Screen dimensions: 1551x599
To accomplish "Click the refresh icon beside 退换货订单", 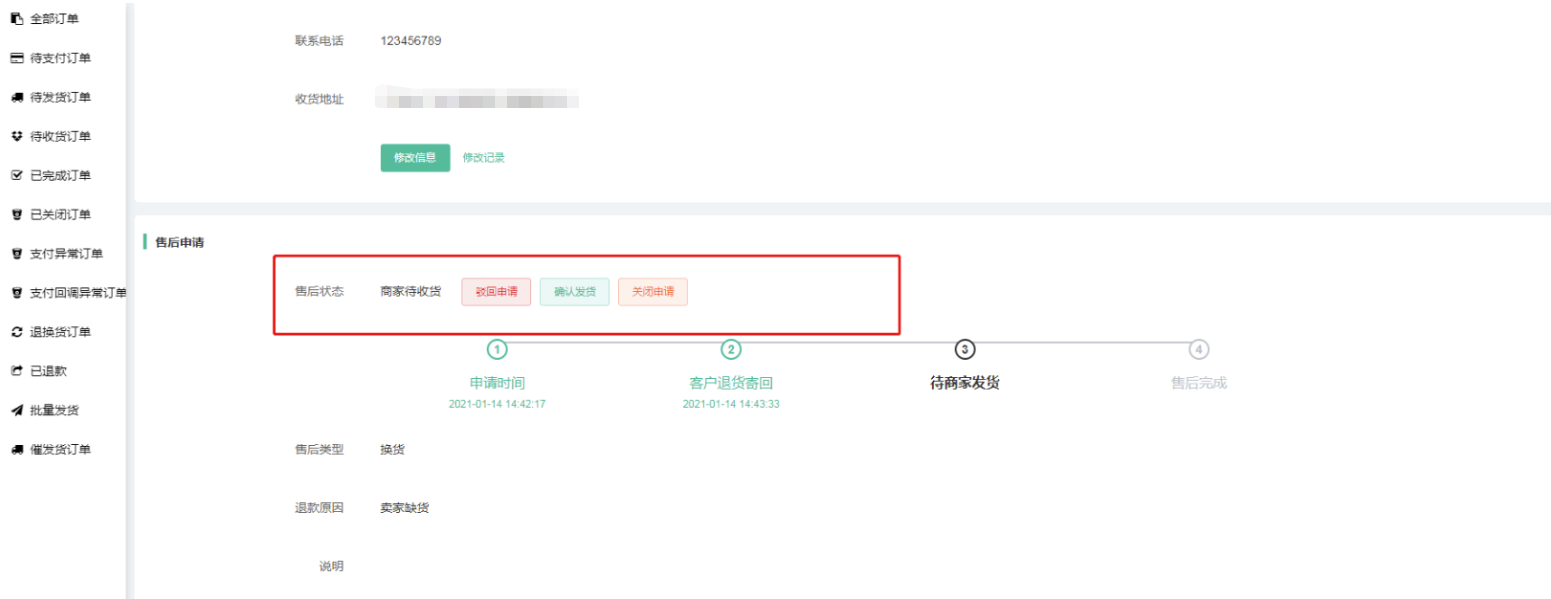I will (16, 332).
